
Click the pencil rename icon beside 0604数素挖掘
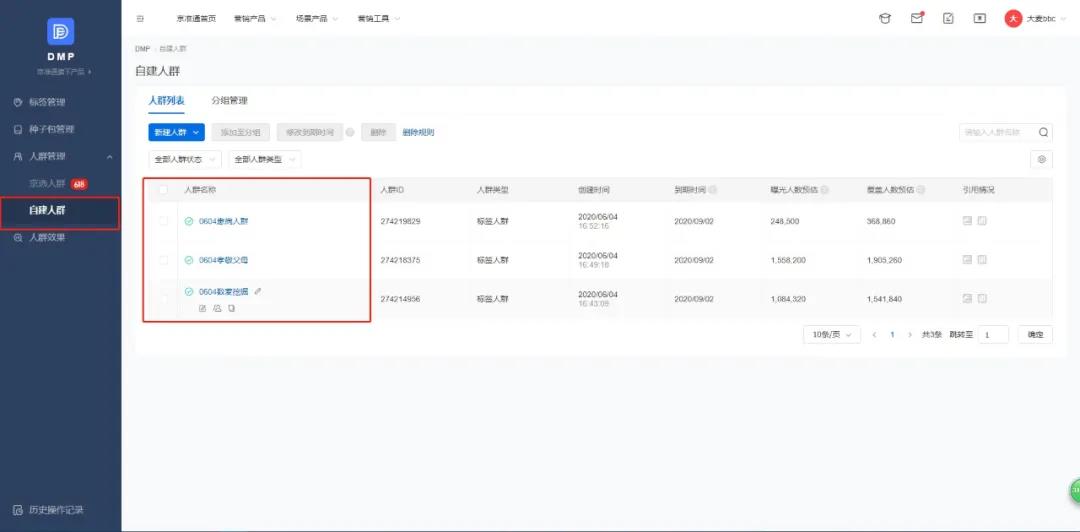click(x=258, y=291)
